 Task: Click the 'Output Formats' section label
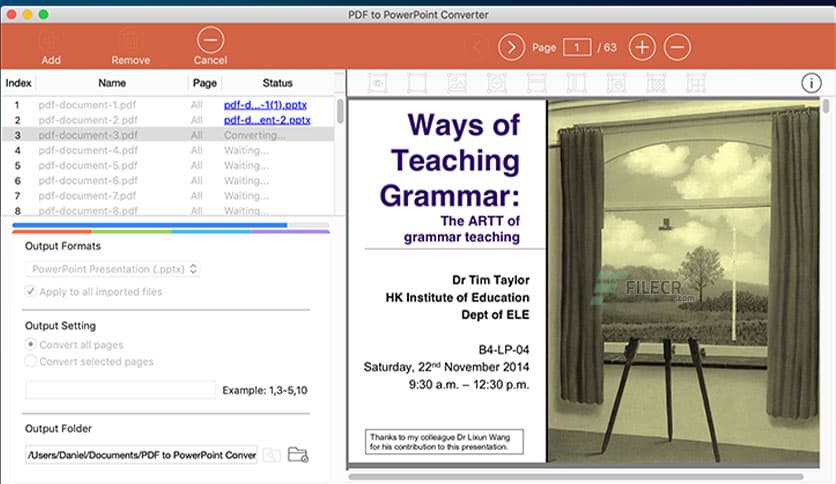63,246
